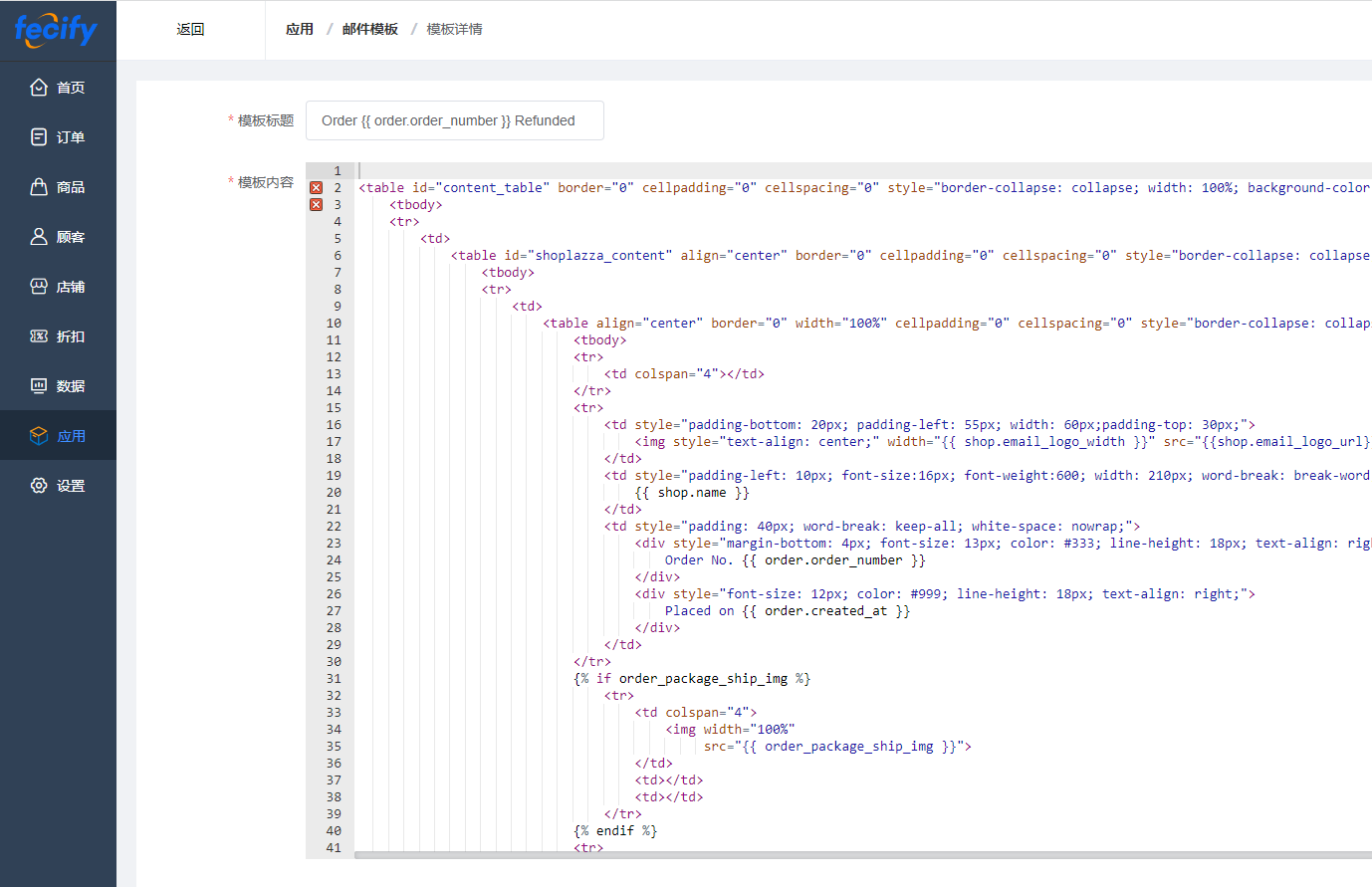Screen dimensions: 1372x887
Task: Click '<td colspan="4"></td>' on line 13
Action: pos(684,374)
